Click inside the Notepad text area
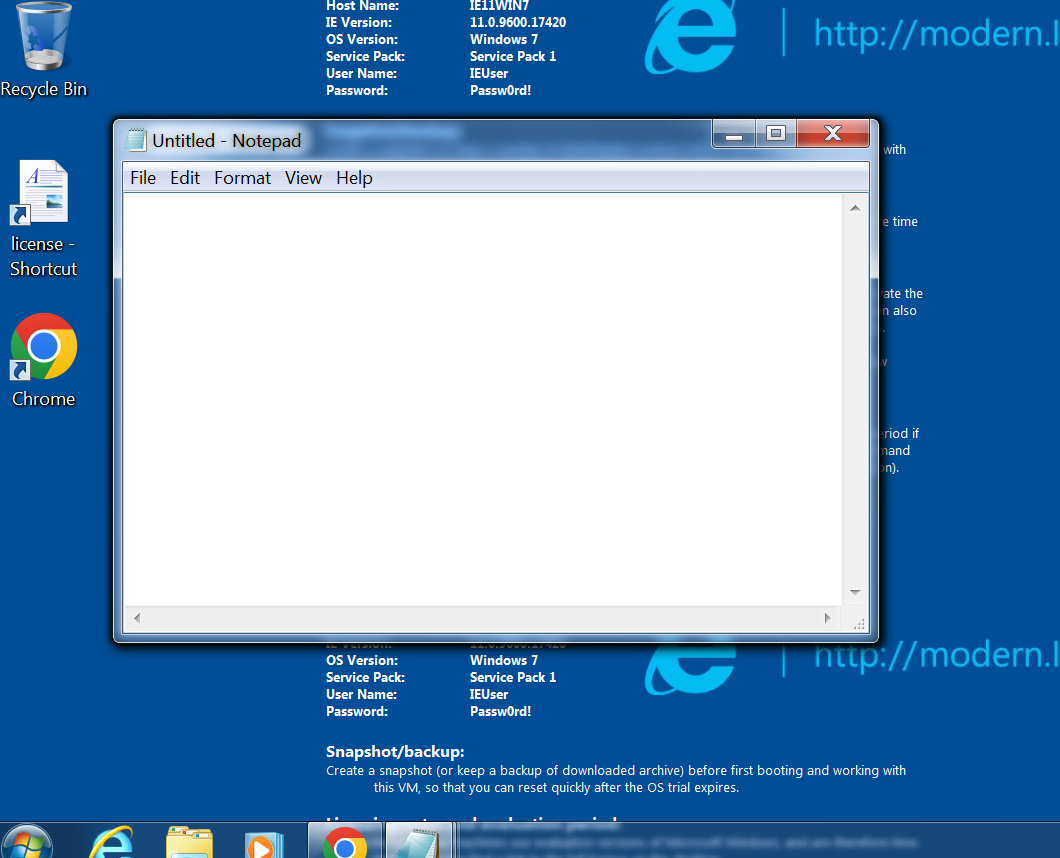 pyautogui.click(x=483, y=399)
